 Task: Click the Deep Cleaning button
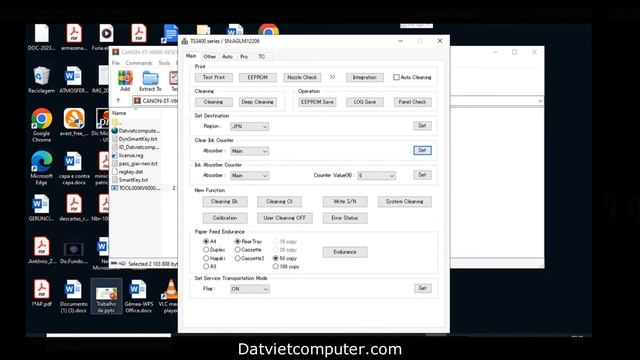pos(257,102)
